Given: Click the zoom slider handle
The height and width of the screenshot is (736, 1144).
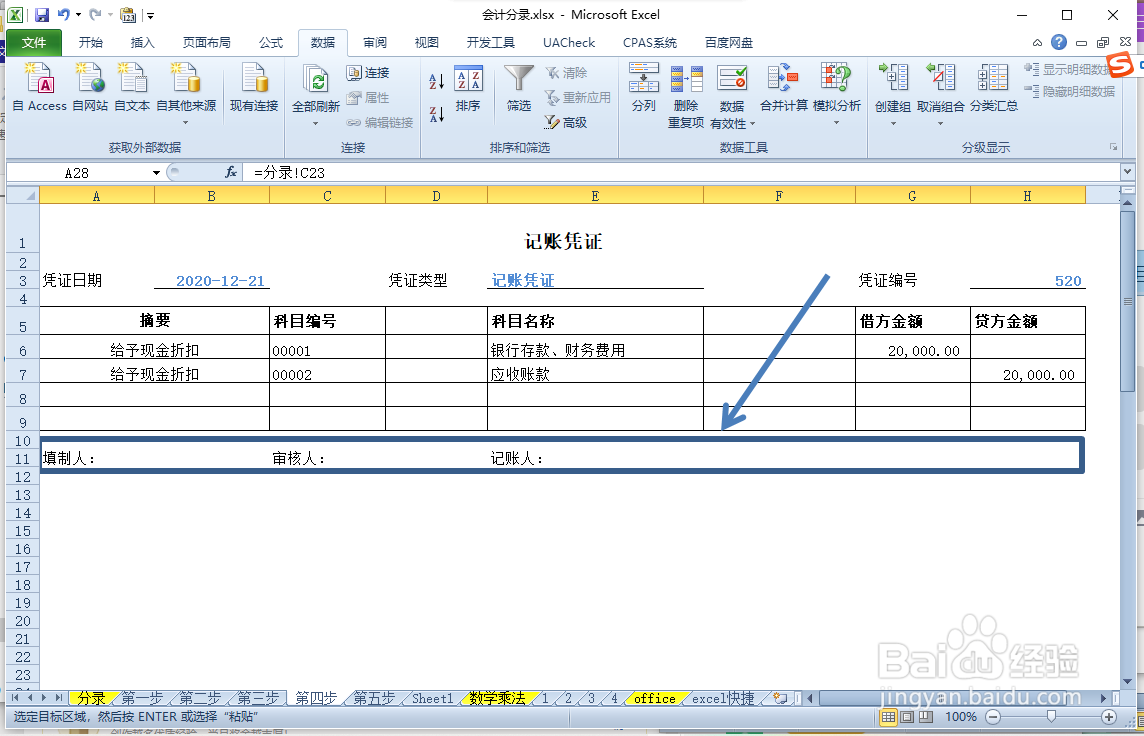Looking at the screenshot, I should [x=1051, y=717].
